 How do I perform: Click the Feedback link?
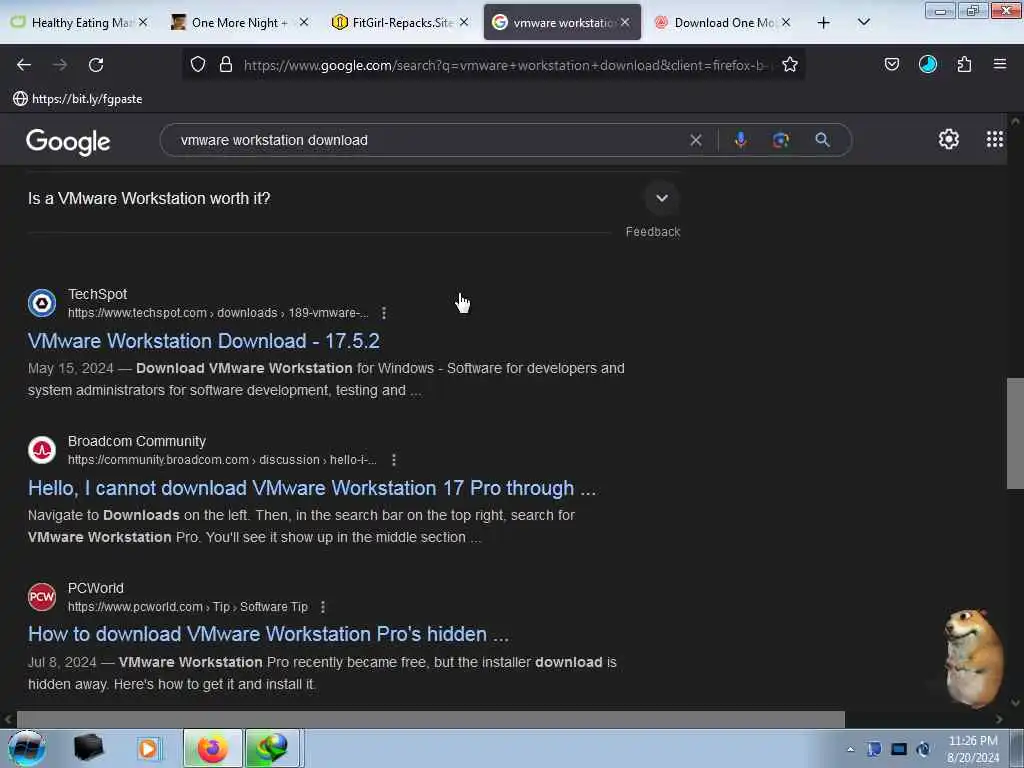[652, 232]
